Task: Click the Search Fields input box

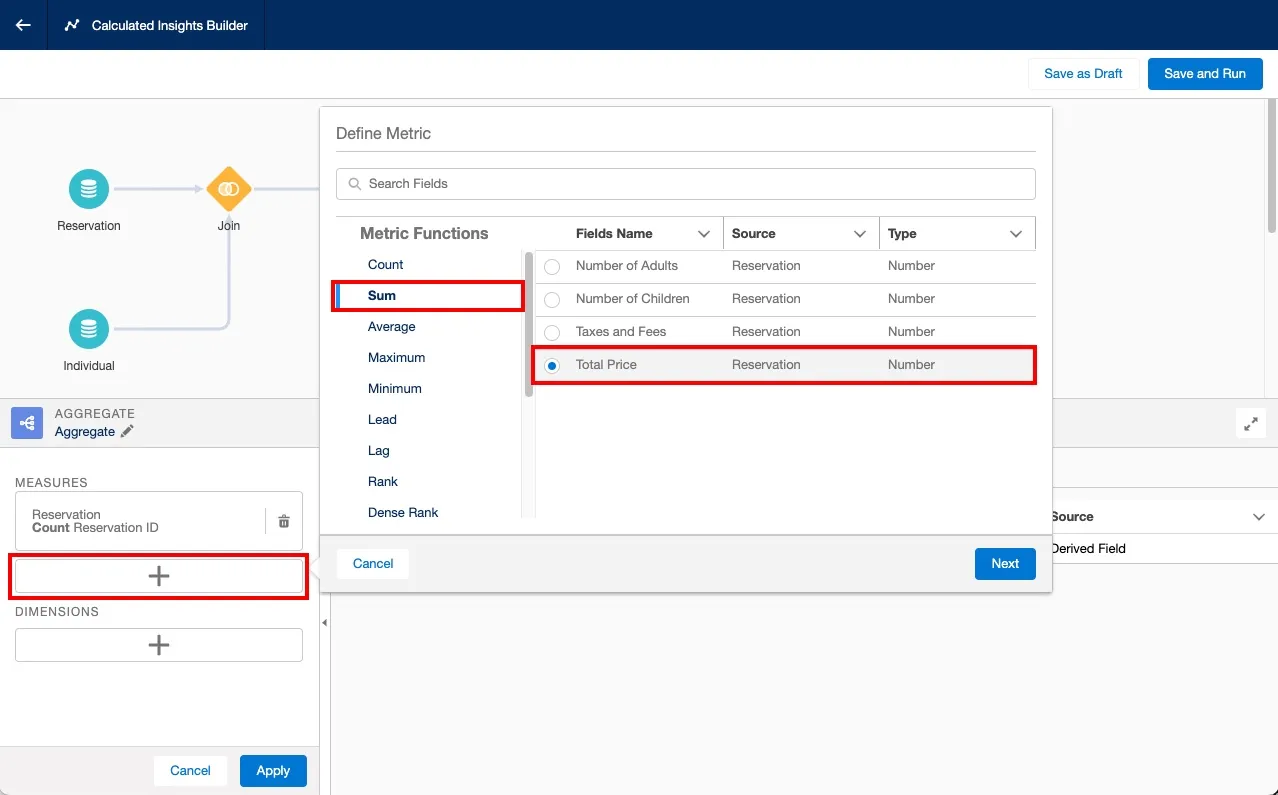Action: pos(686,184)
